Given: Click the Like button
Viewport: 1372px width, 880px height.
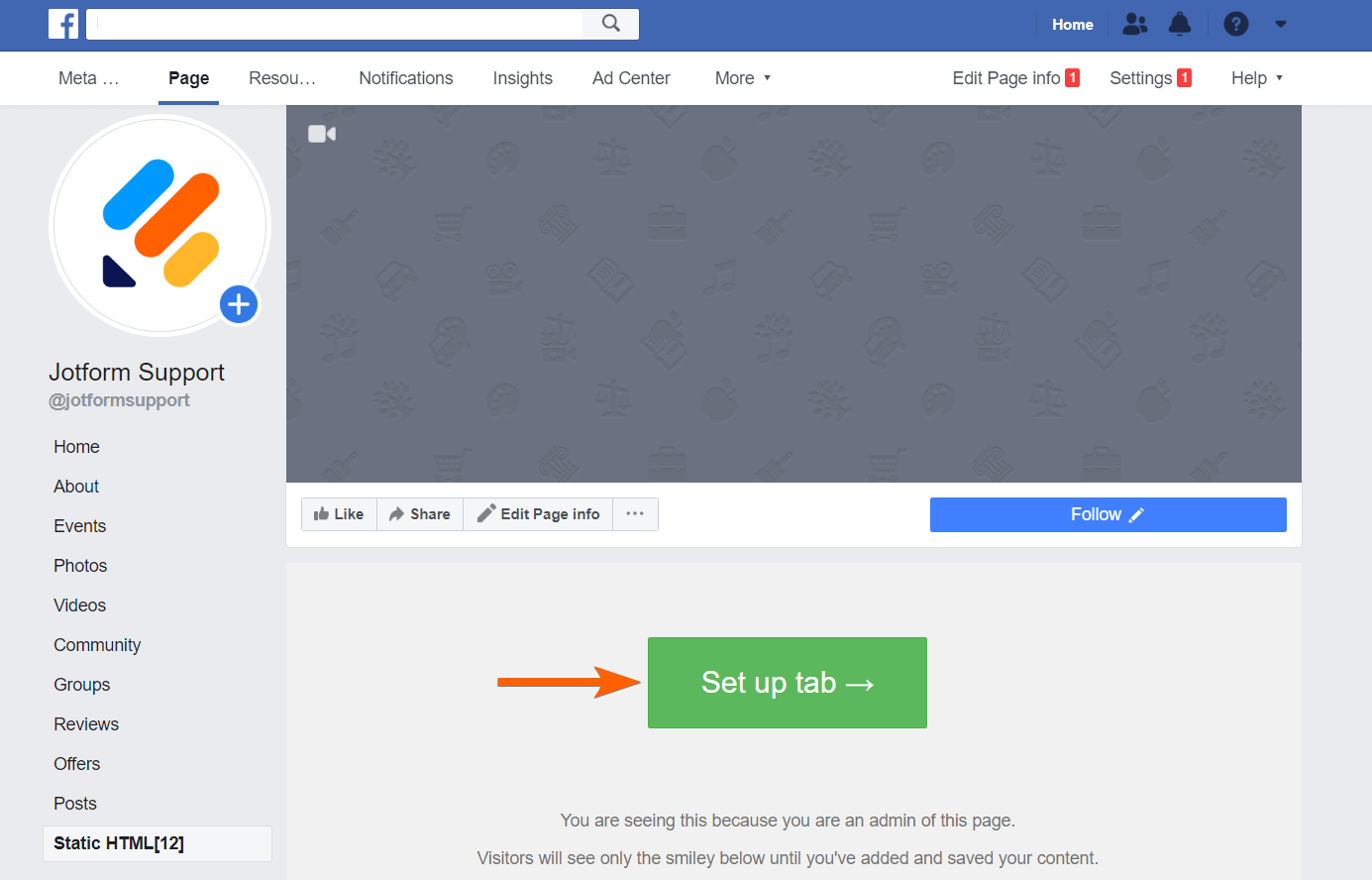Looking at the screenshot, I should 339,514.
